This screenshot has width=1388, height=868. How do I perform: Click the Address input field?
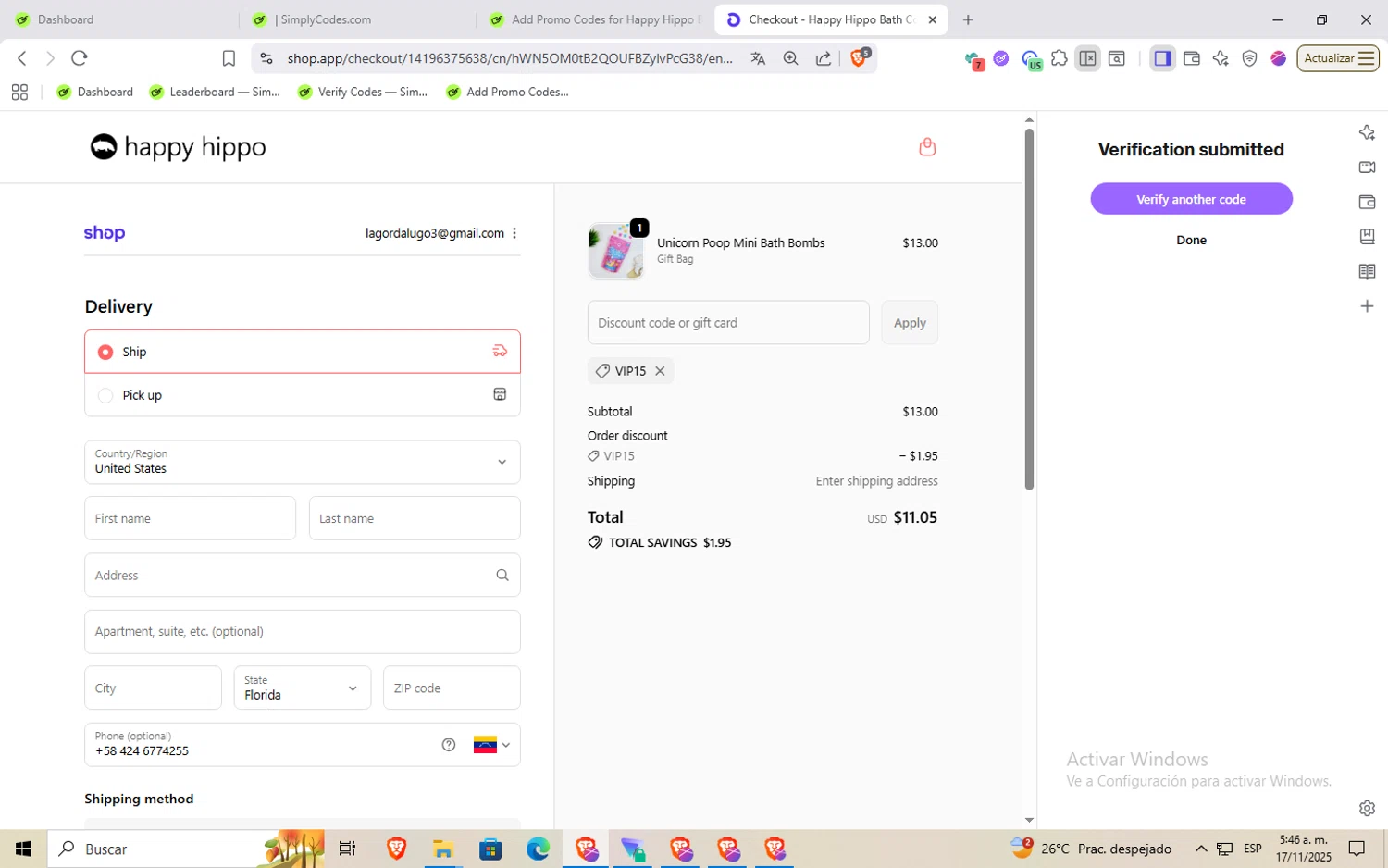[x=303, y=575]
